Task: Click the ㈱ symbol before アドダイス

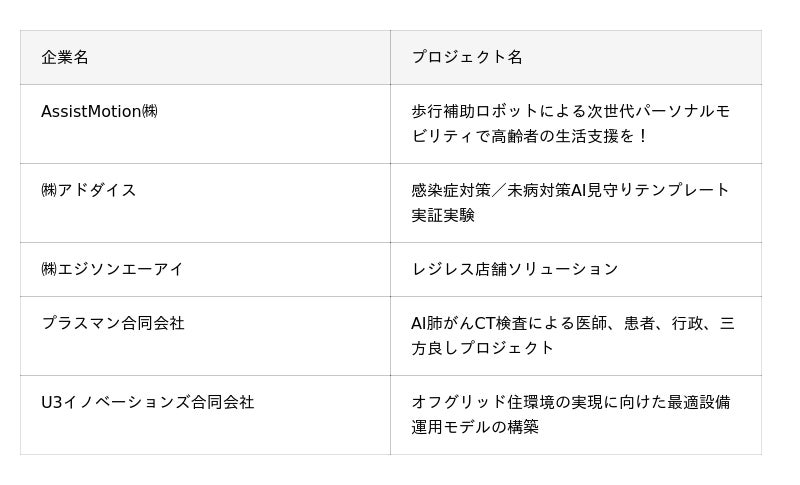Action: [49, 190]
